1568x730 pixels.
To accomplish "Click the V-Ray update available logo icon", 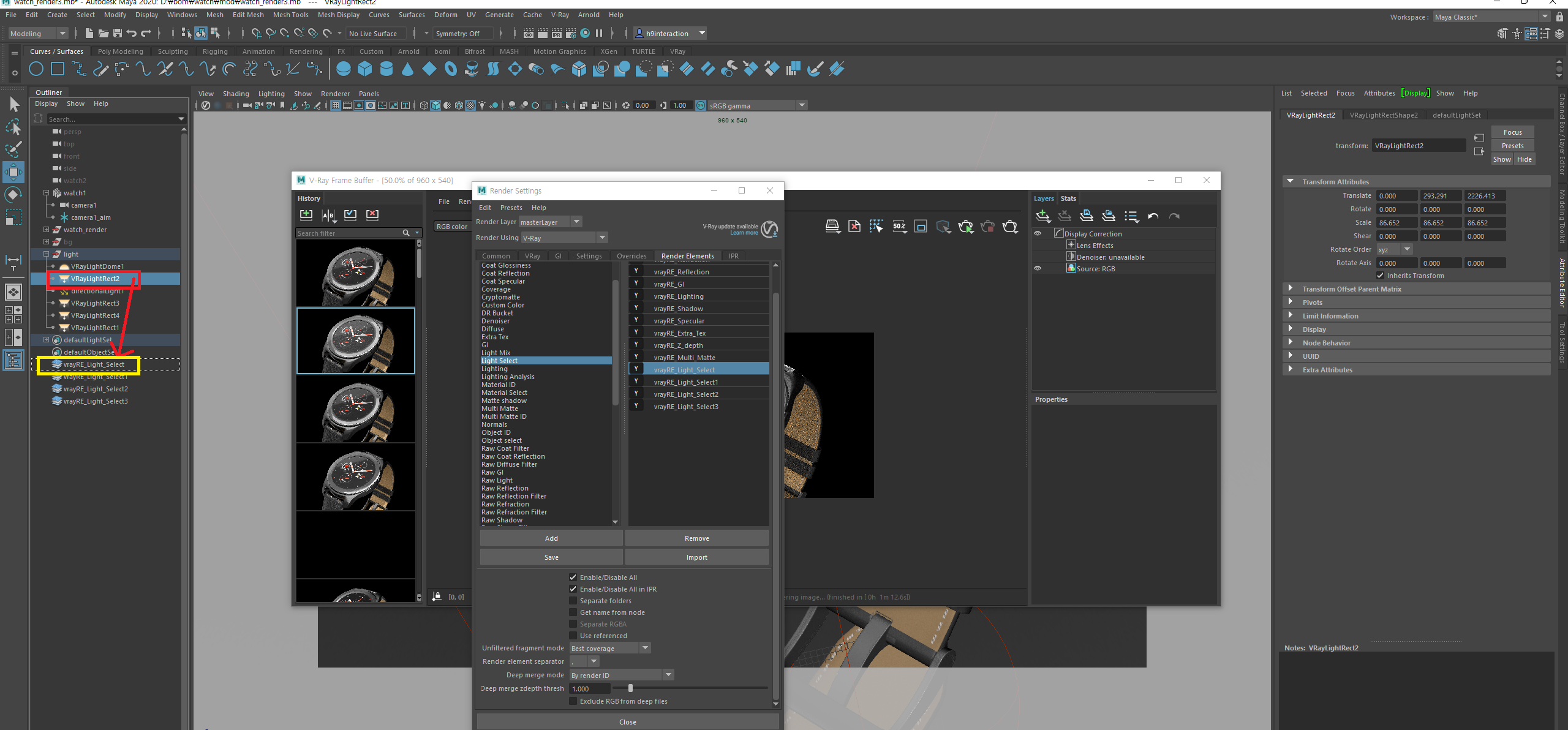I will click(x=769, y=230).
